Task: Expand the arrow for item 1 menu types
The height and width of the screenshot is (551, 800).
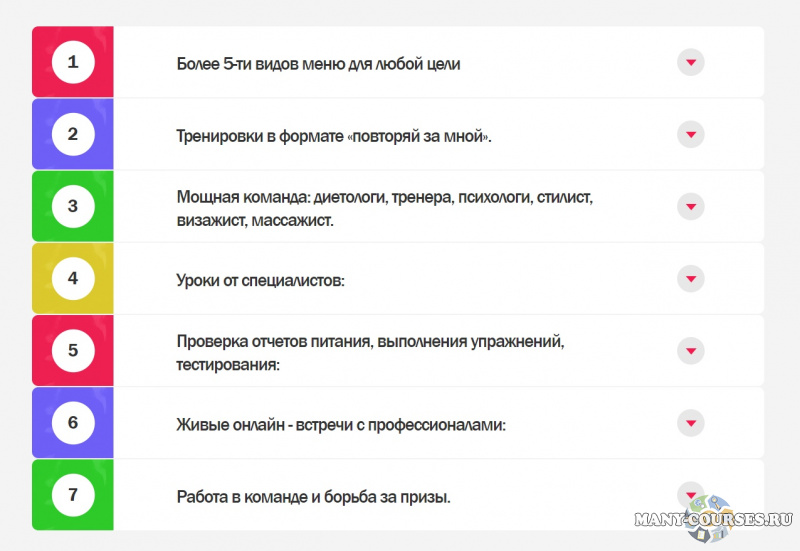Action: [x=690, y=62]
